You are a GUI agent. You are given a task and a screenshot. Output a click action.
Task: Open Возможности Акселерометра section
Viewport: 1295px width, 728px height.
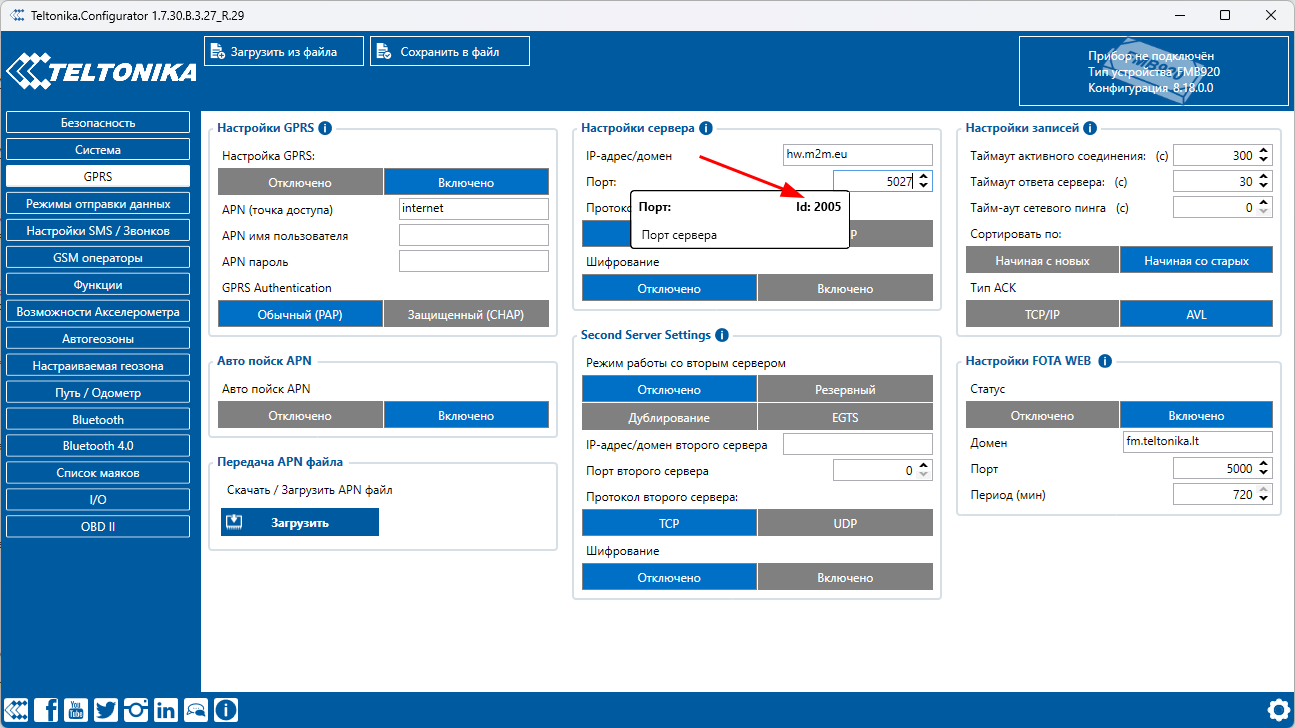(98, 312)
